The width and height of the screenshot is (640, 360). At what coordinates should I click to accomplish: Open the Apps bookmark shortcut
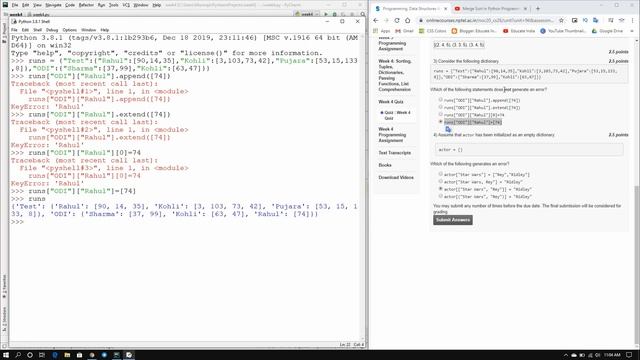tap(382, 31)
